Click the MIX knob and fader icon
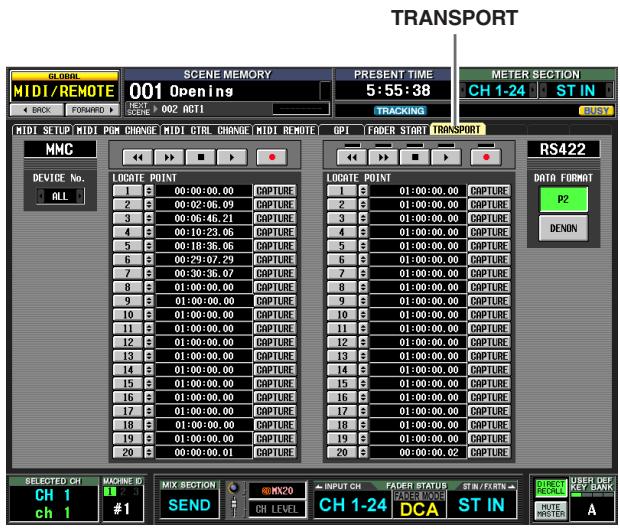 (234, 500)
